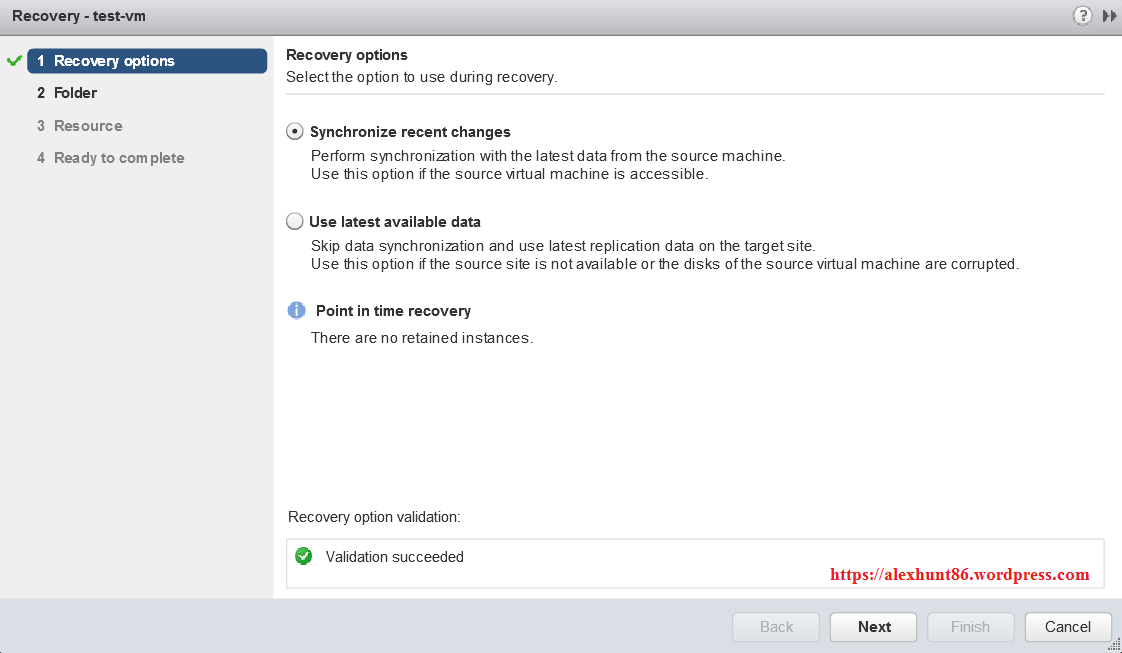This screenshot has width=1122, height=653.
Task: Click the blue info icon for Point in time recovery
Action: click(296, 310)
